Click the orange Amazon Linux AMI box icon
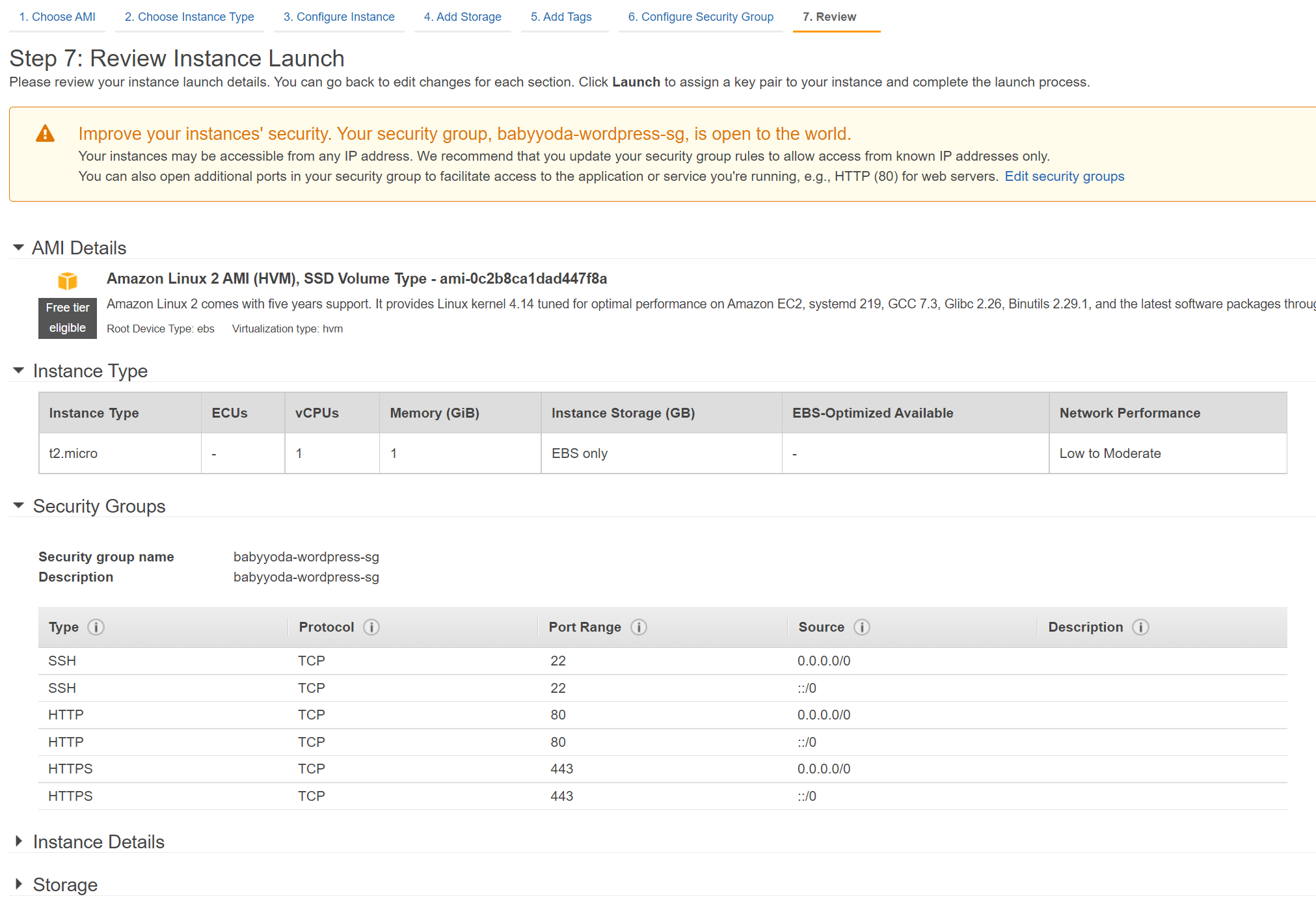 pyautogui.click(x=68, y=281)
